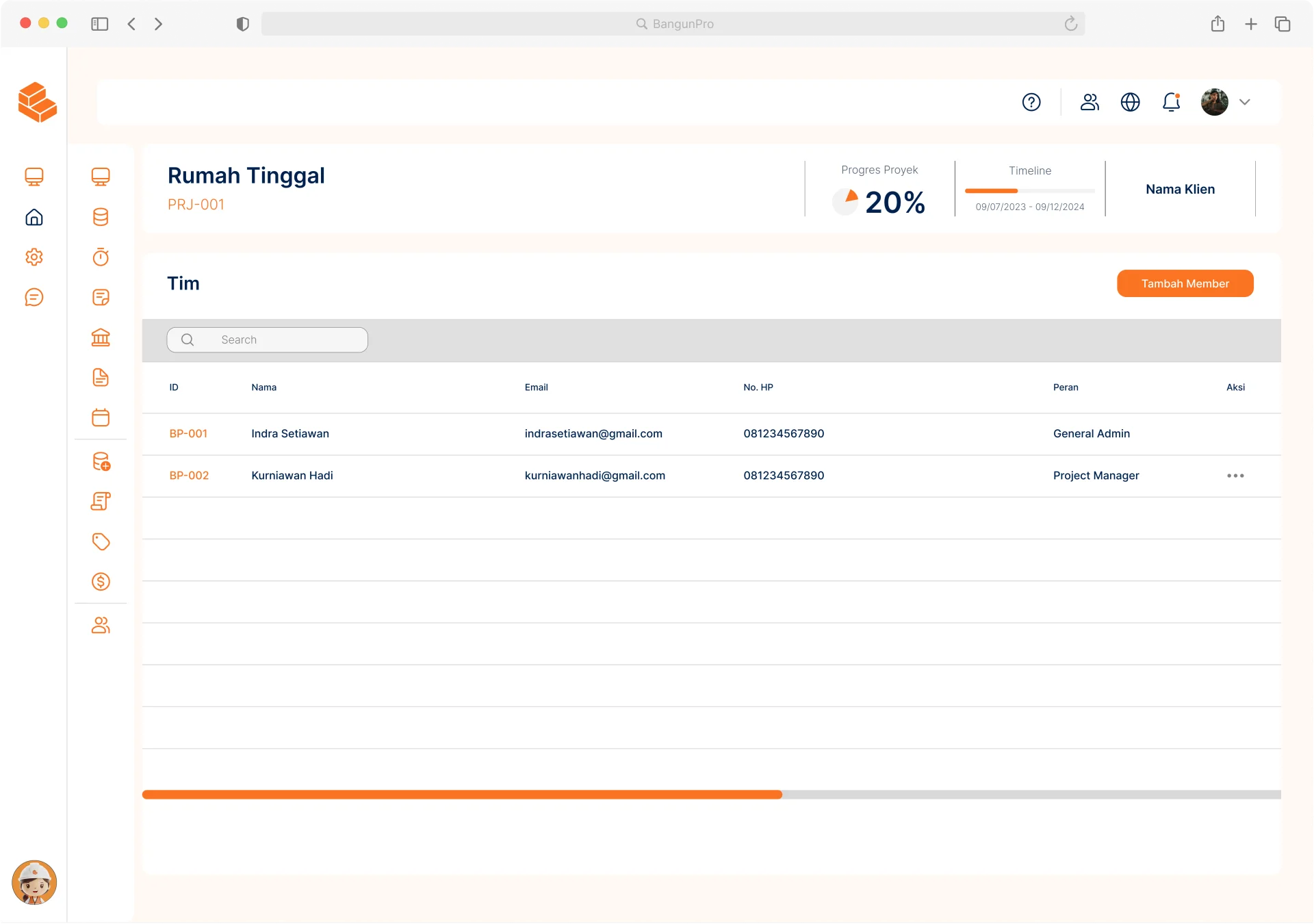Open the notifications bell icon
1314x924 pixels.
[1171, 102]
